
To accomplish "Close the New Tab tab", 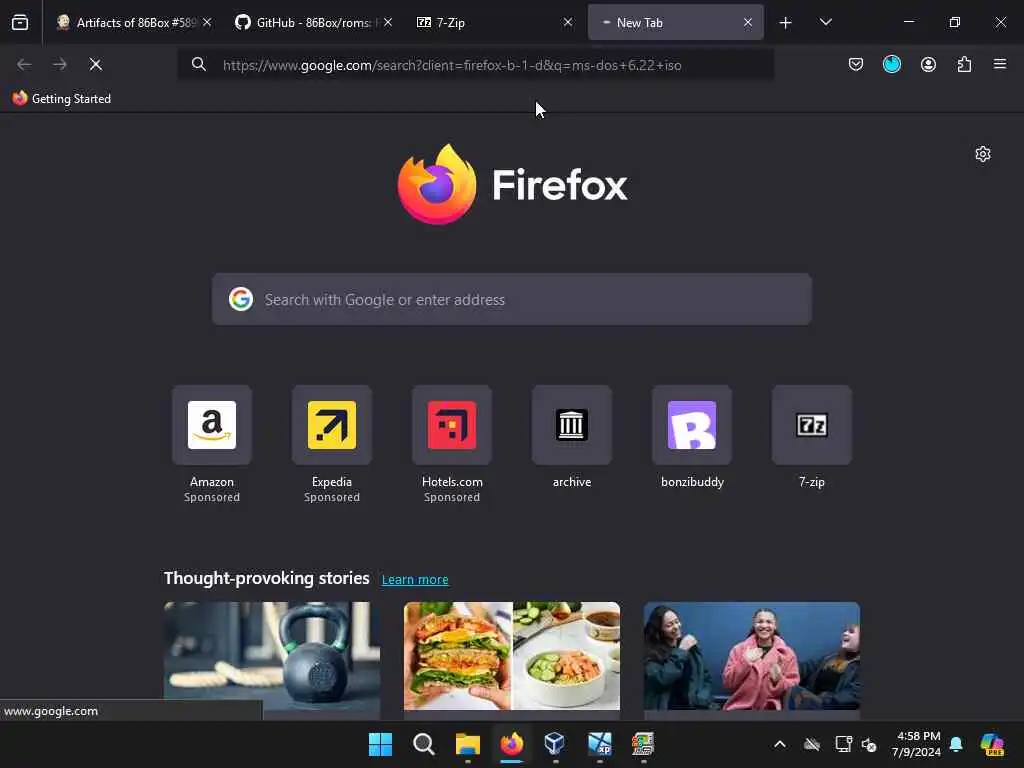I will [748, 22].
